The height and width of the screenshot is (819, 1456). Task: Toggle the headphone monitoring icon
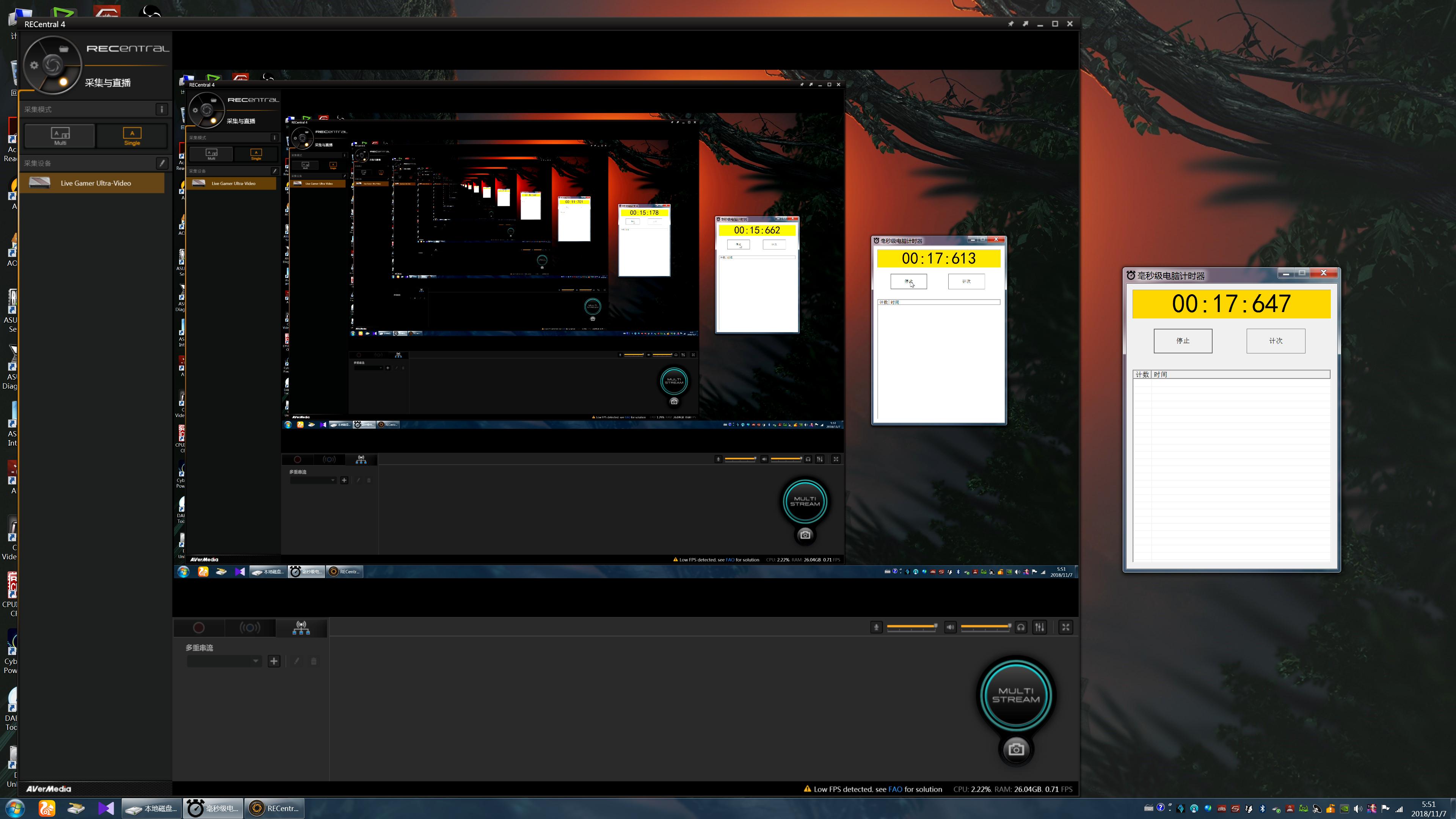(1021, 628)
